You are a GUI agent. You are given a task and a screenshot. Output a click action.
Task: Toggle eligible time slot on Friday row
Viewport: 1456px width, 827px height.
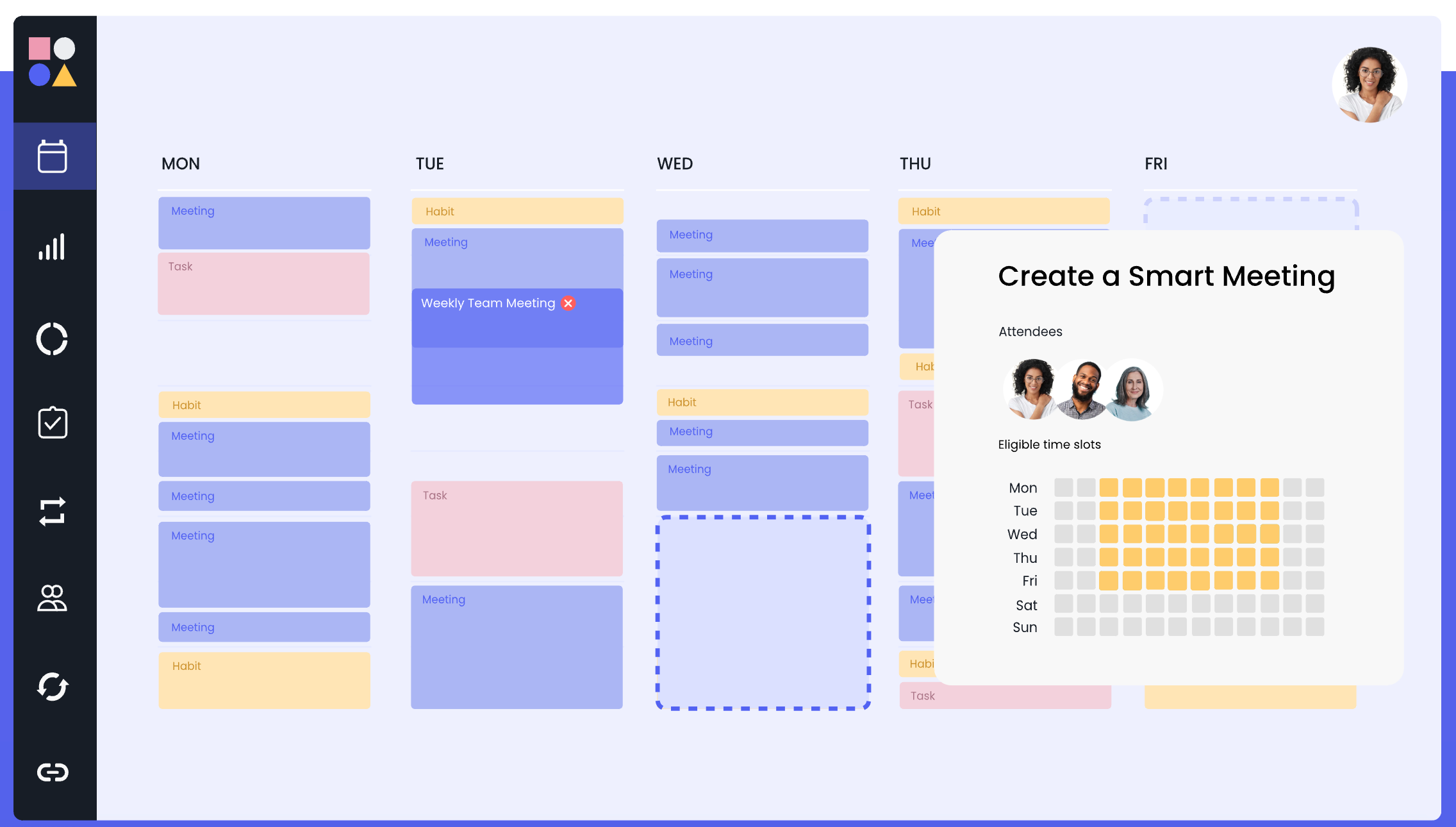coord(1107,580)
